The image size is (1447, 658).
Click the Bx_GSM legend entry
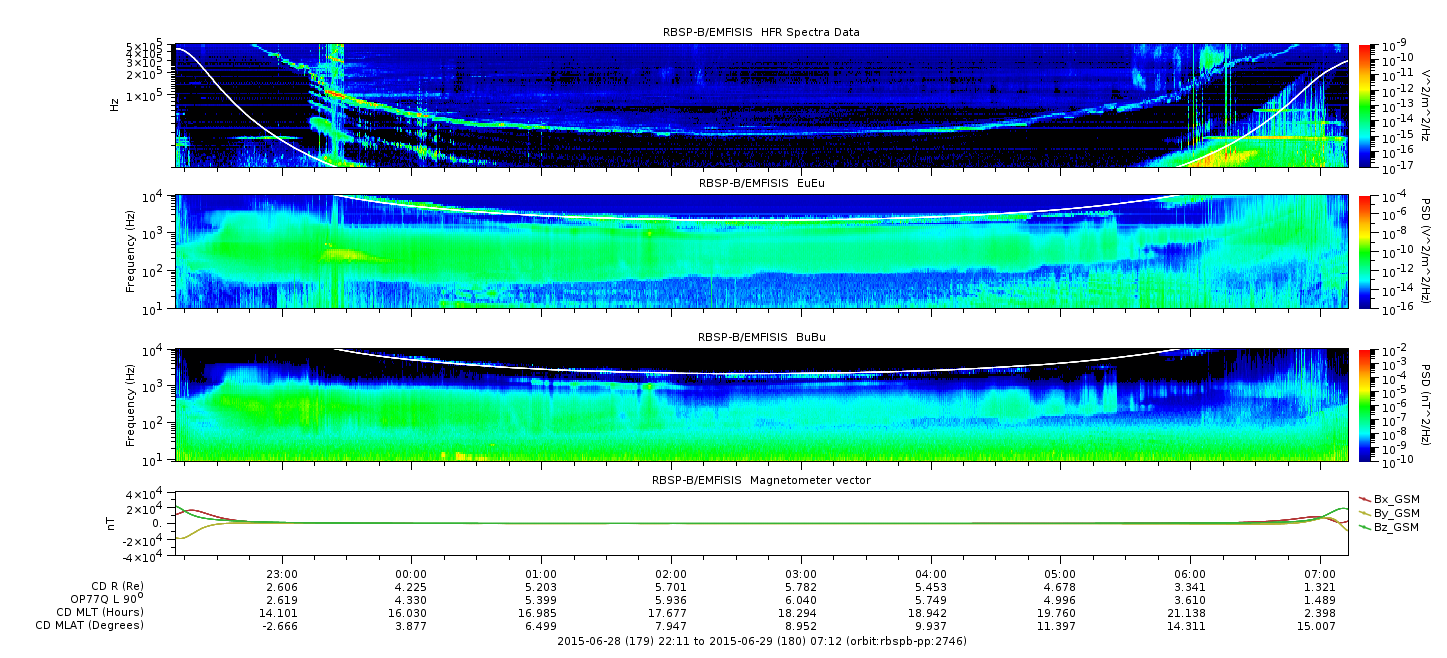point(1395,498)
